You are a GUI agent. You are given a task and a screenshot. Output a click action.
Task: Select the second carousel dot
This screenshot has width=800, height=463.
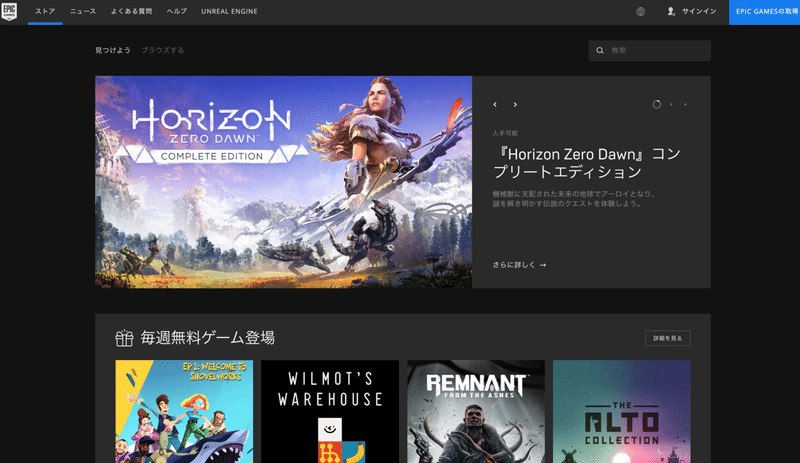671,104
